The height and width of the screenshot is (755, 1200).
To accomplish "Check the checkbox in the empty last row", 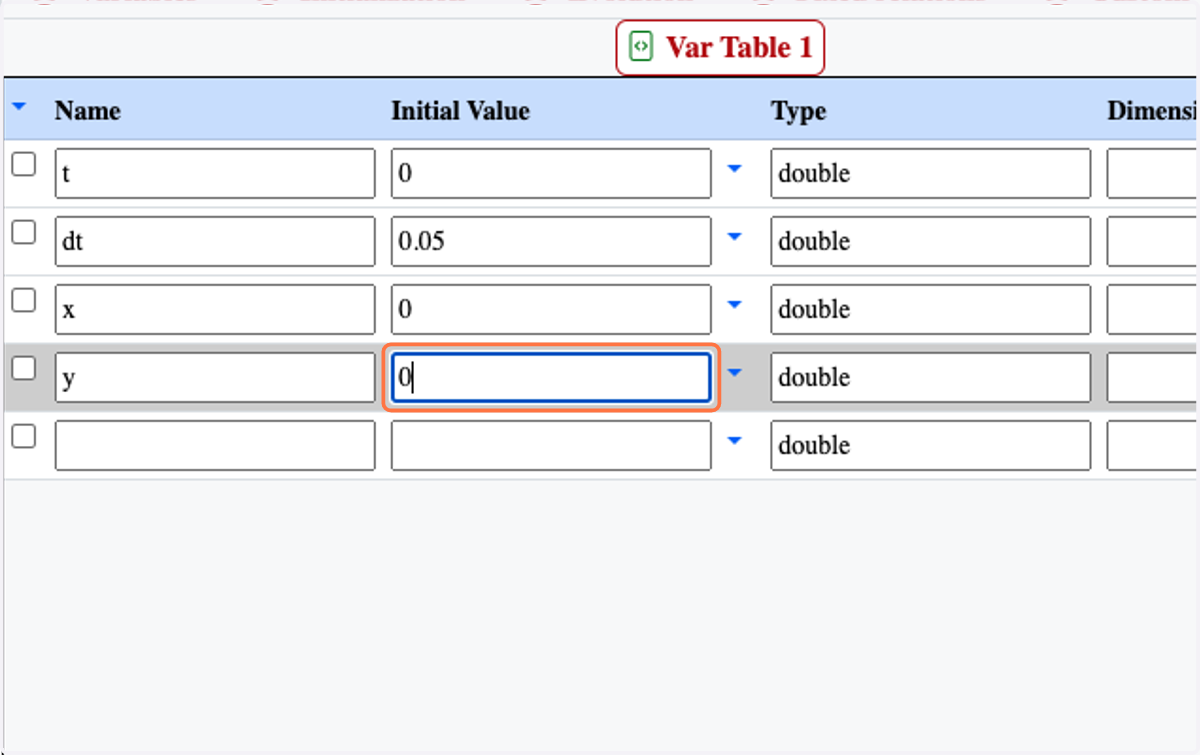I will pyautogui.click(x=23, y=437).
